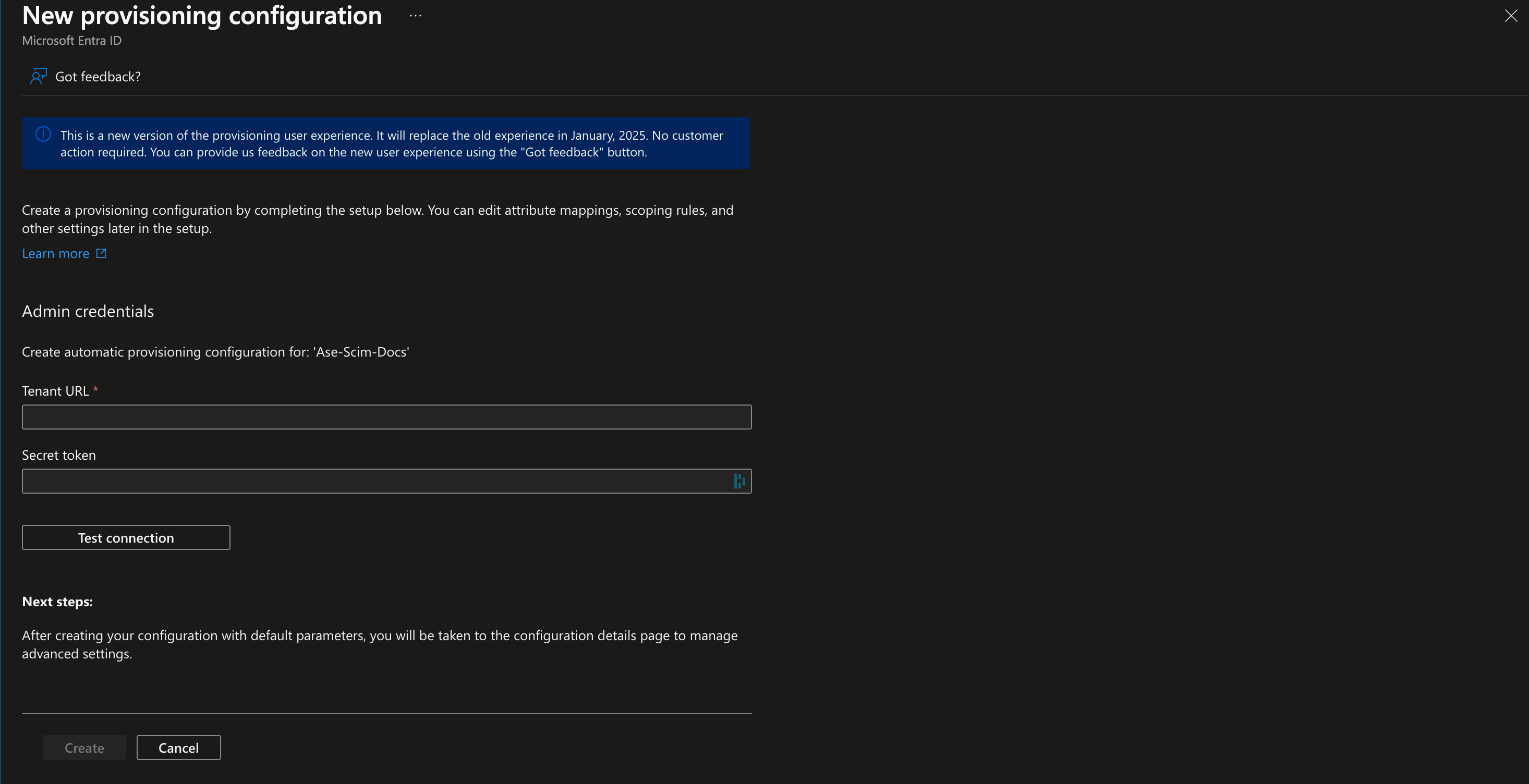Select the blue informational banner about the new experience
The width and height of the screenshot is (1529, 784).
pyautogui.click(x=386, y=143)
